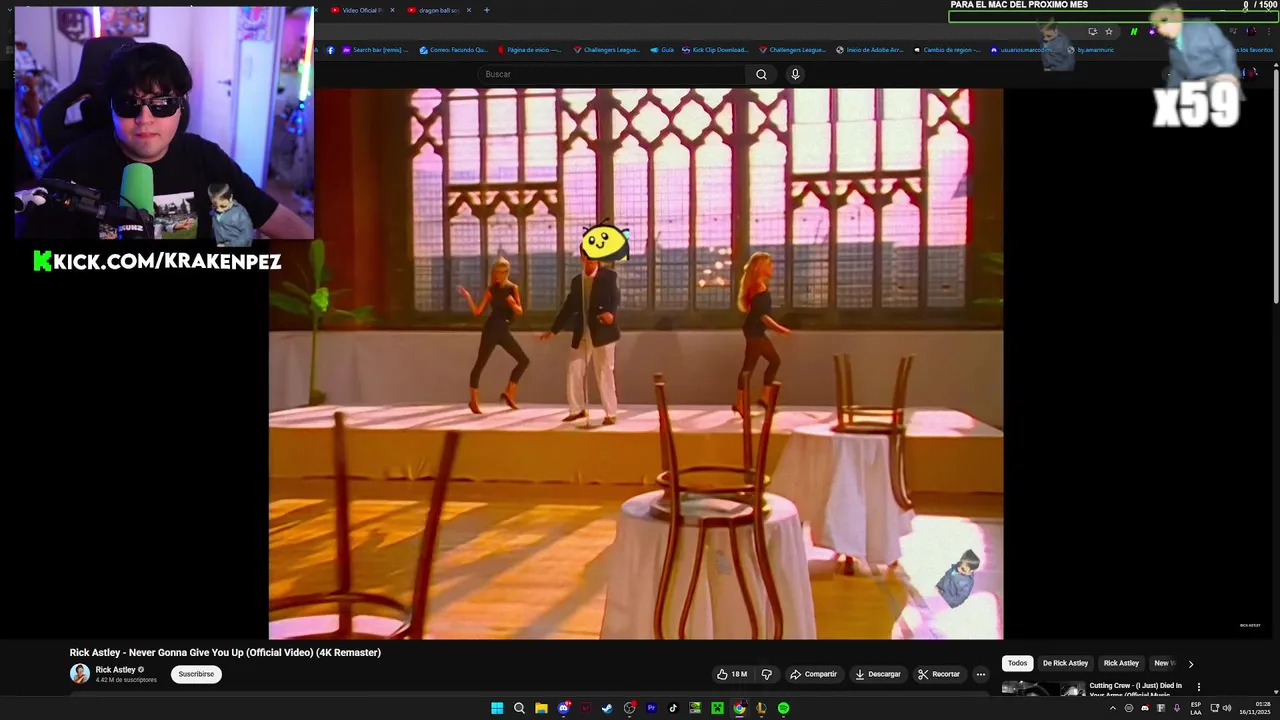Click the Suscribirse button
Screen dimensions: 1280x720
tap(196, 674)
